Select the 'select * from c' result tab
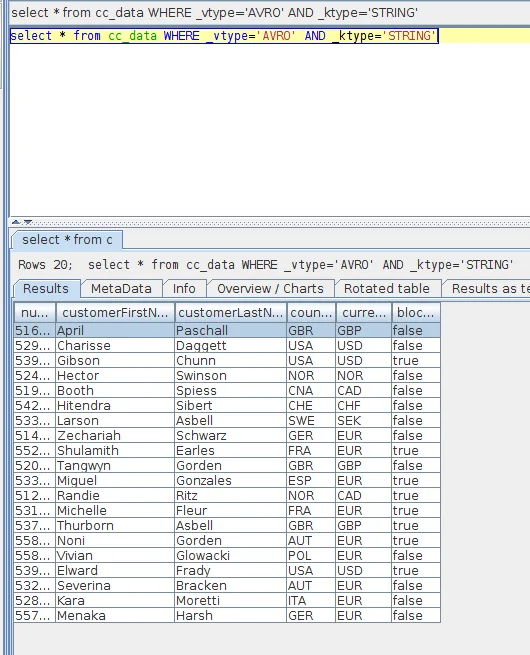The width and height of the screenshot is (530, 655). 67,240
